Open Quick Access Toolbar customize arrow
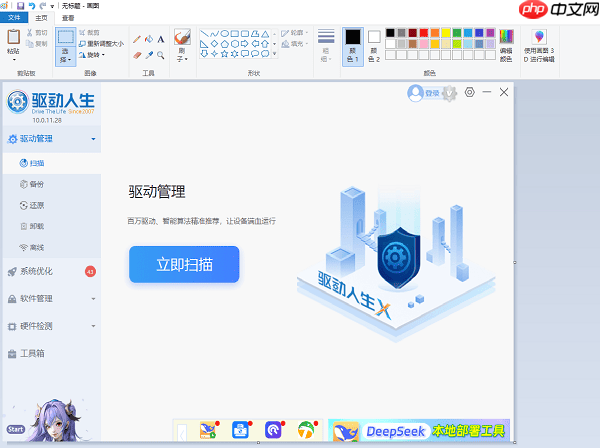 point(52,6)
